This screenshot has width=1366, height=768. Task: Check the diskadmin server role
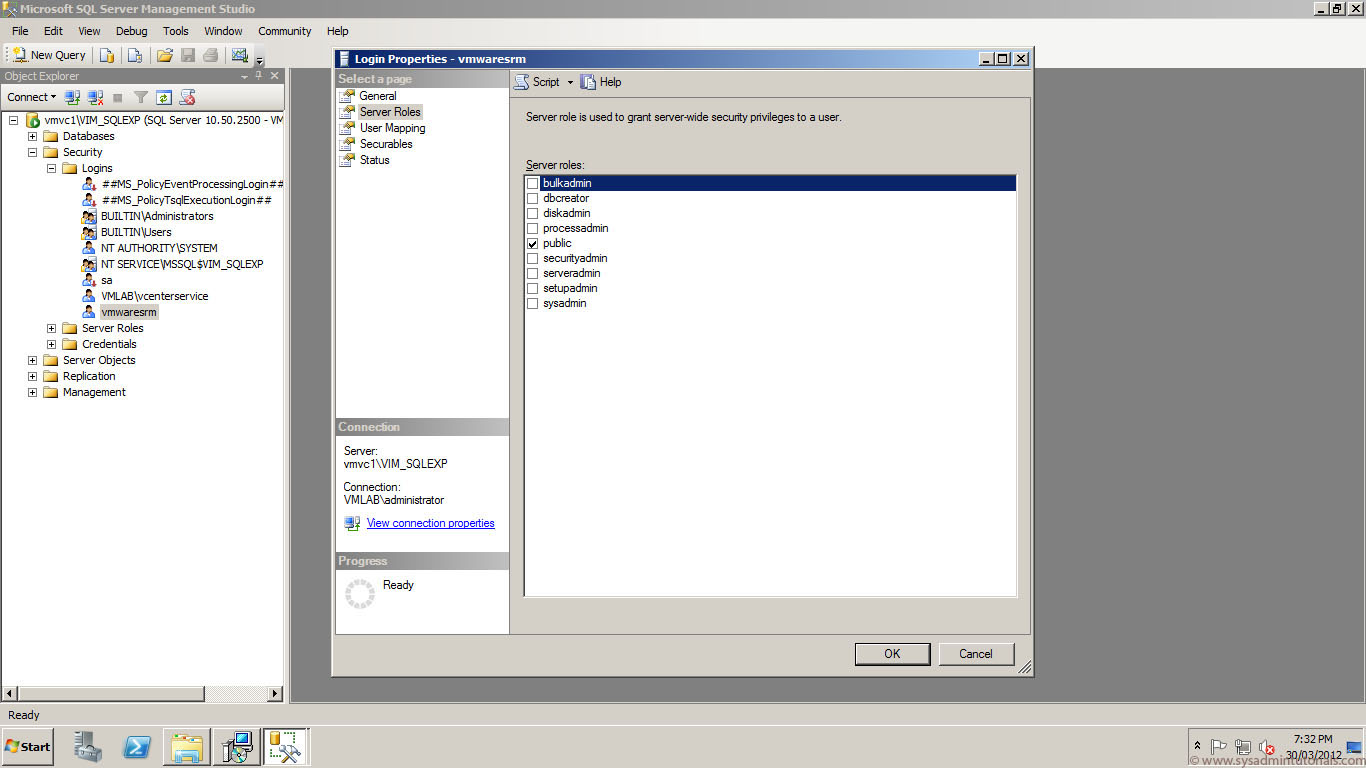click(533, 213)
